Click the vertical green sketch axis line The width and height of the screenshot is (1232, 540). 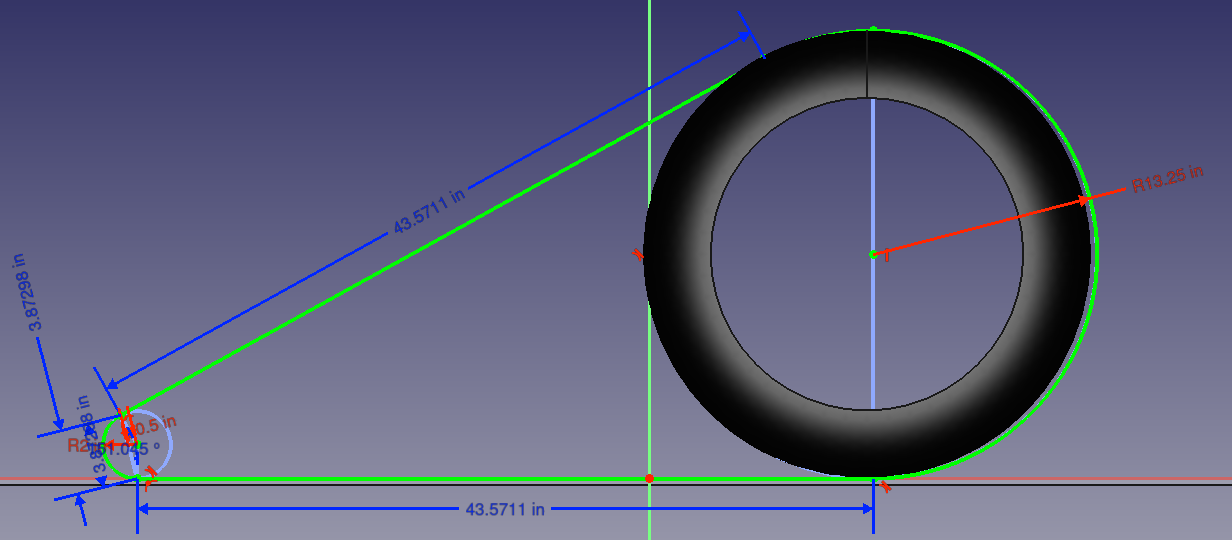[649, 300]
